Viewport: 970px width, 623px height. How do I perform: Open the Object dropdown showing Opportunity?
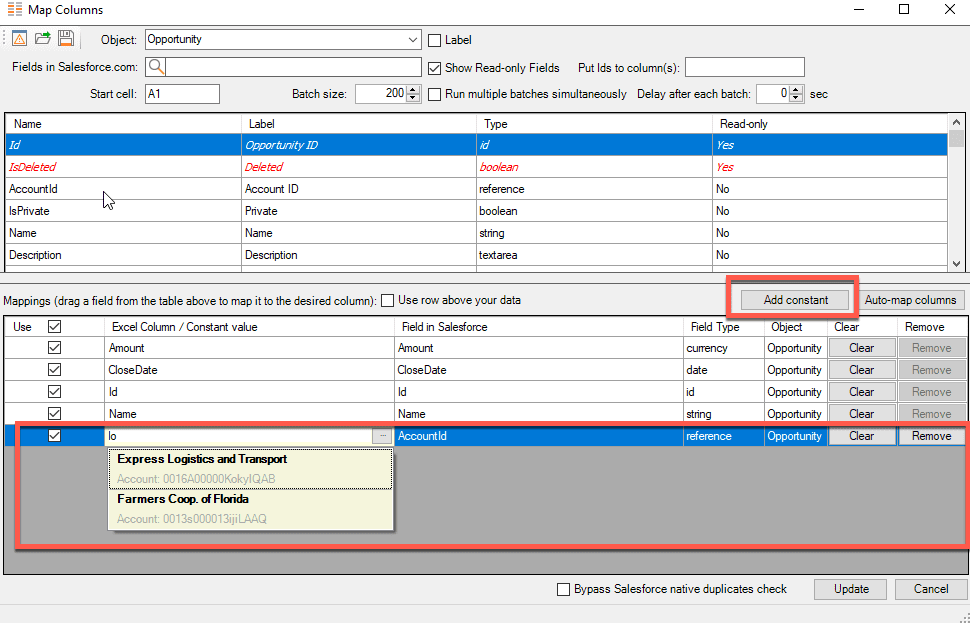(x=413, y=40)
